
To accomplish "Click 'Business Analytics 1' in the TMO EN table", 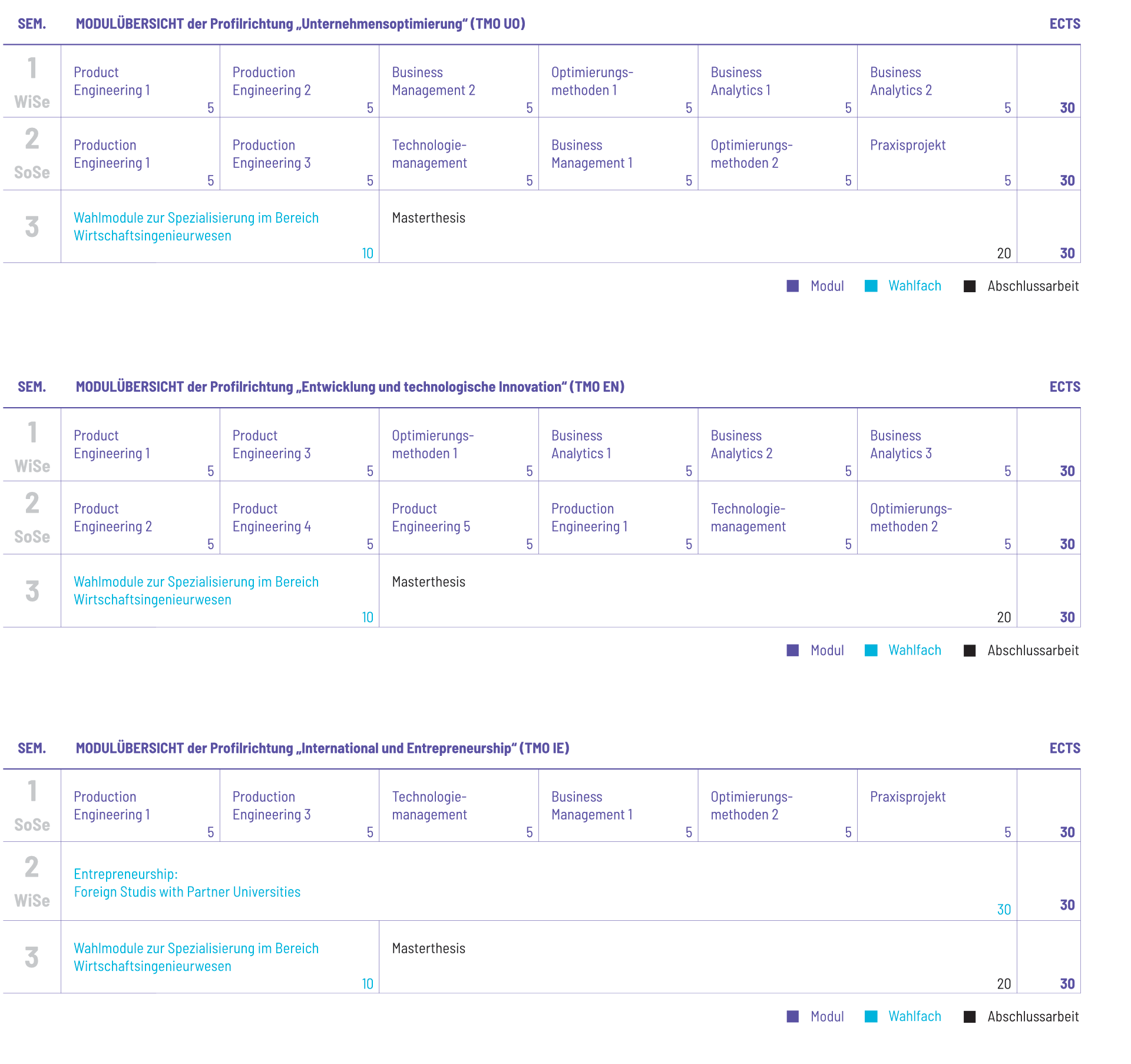I will pyautogui.click(x=581, y=444).
